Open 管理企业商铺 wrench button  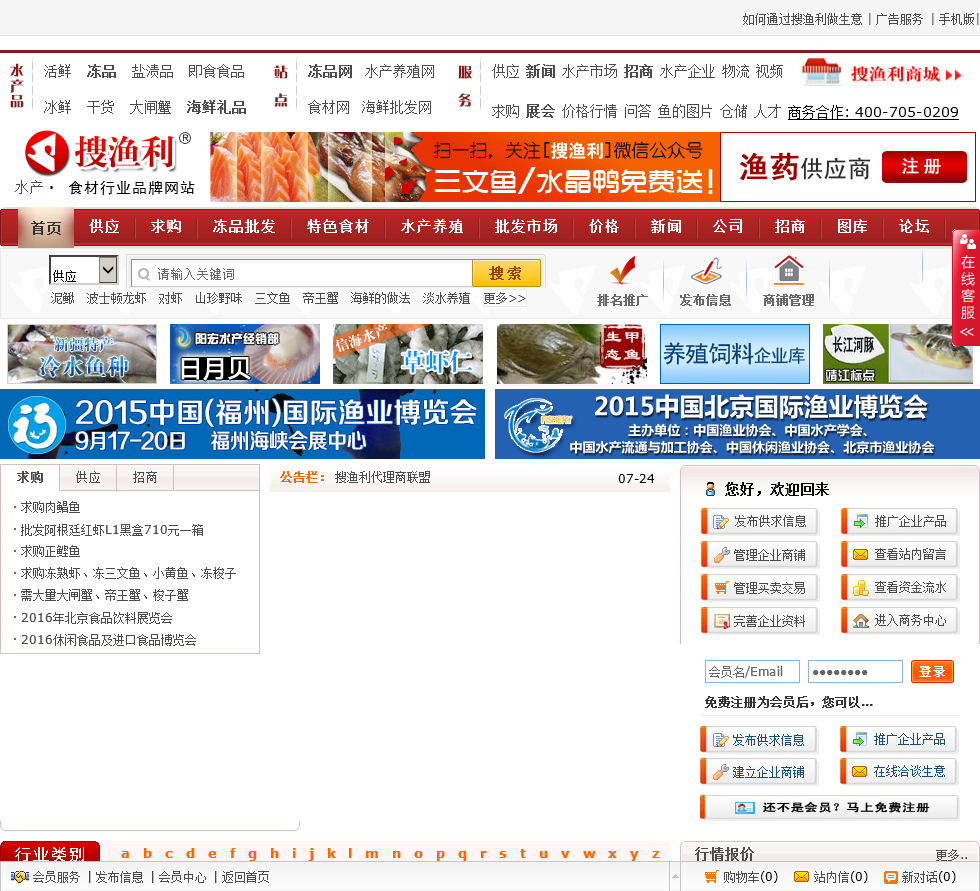[x=760, y=555]
